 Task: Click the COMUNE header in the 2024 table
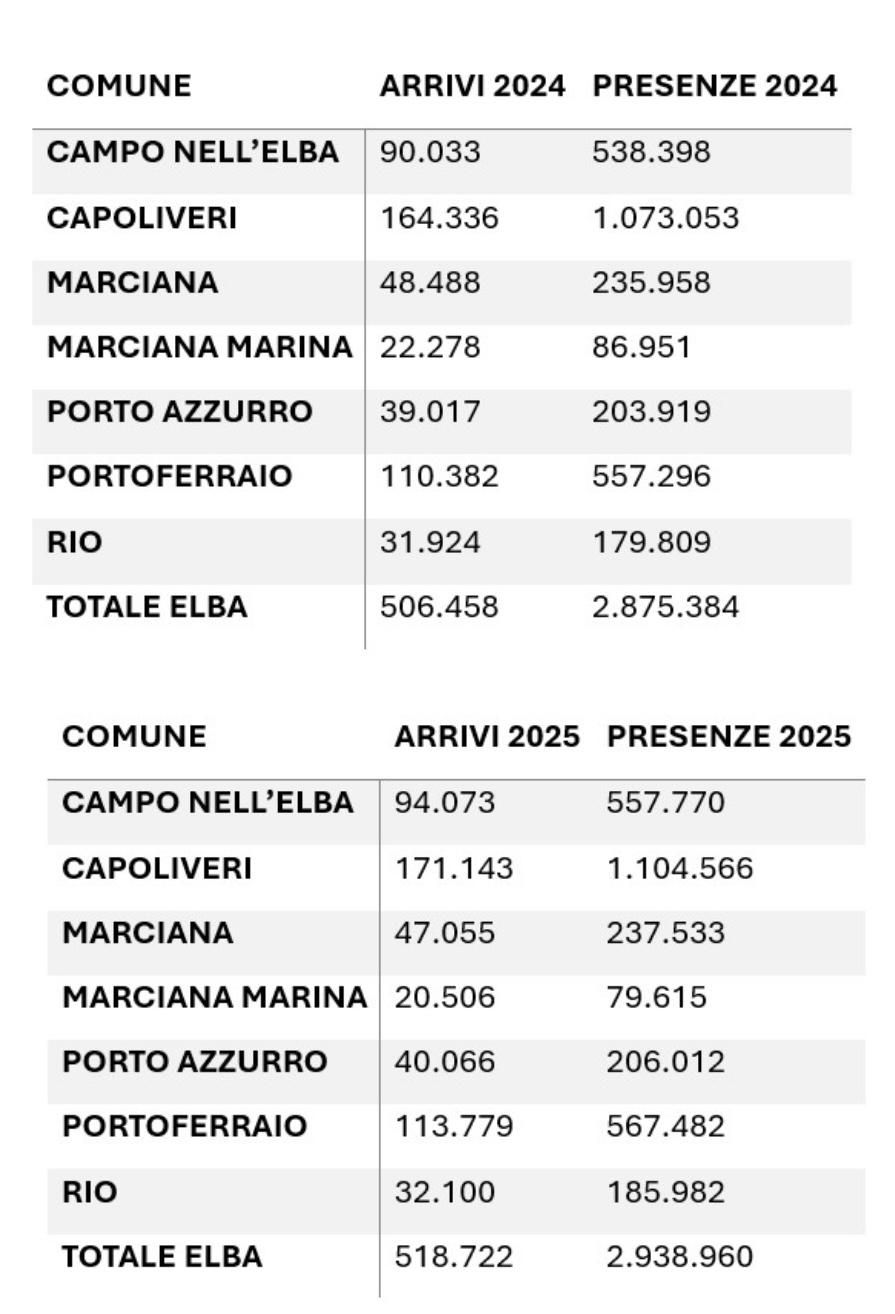click(119, 87)
